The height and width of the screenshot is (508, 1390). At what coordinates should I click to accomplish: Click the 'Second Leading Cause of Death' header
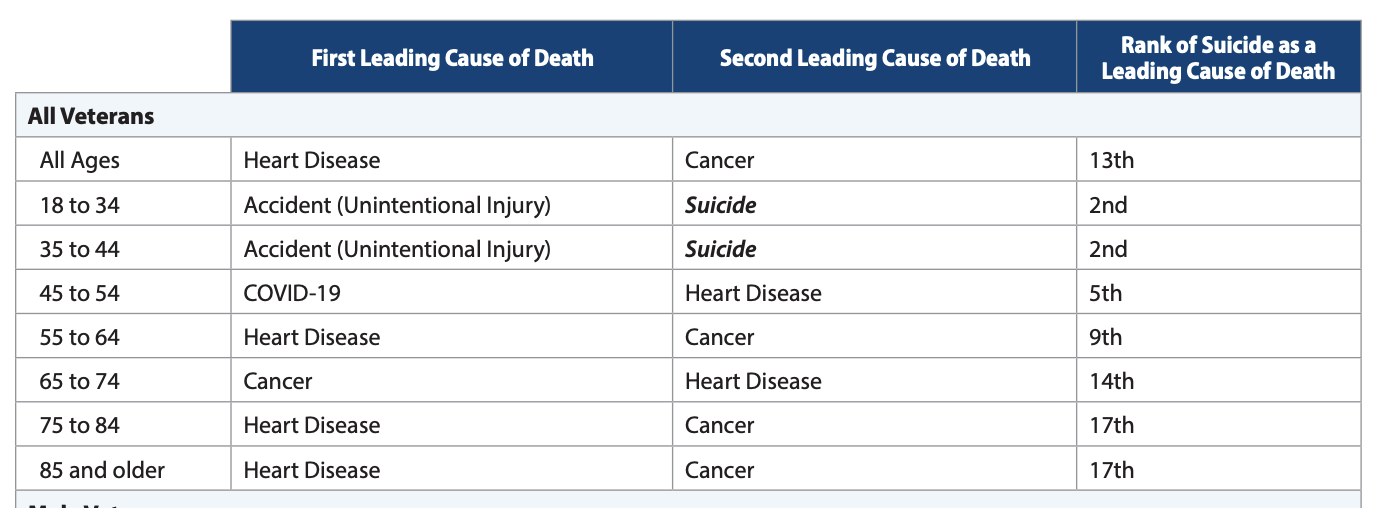(874, 58)
